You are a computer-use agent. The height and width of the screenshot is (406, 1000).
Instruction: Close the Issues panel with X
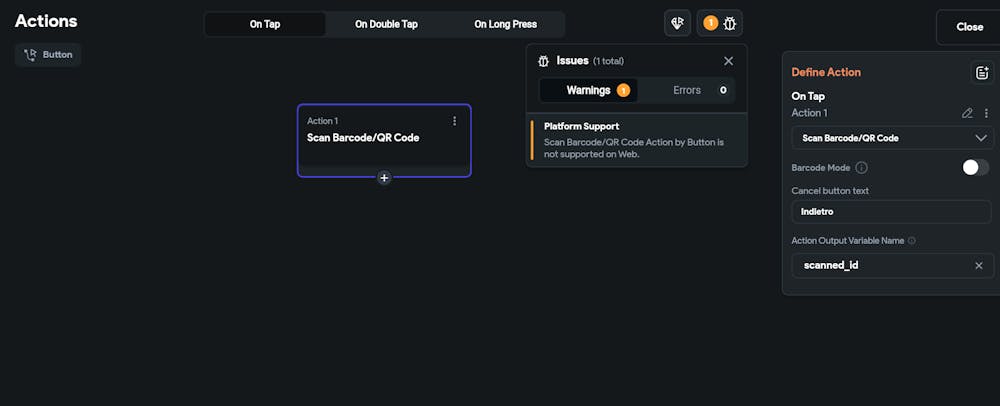point(728,61)
